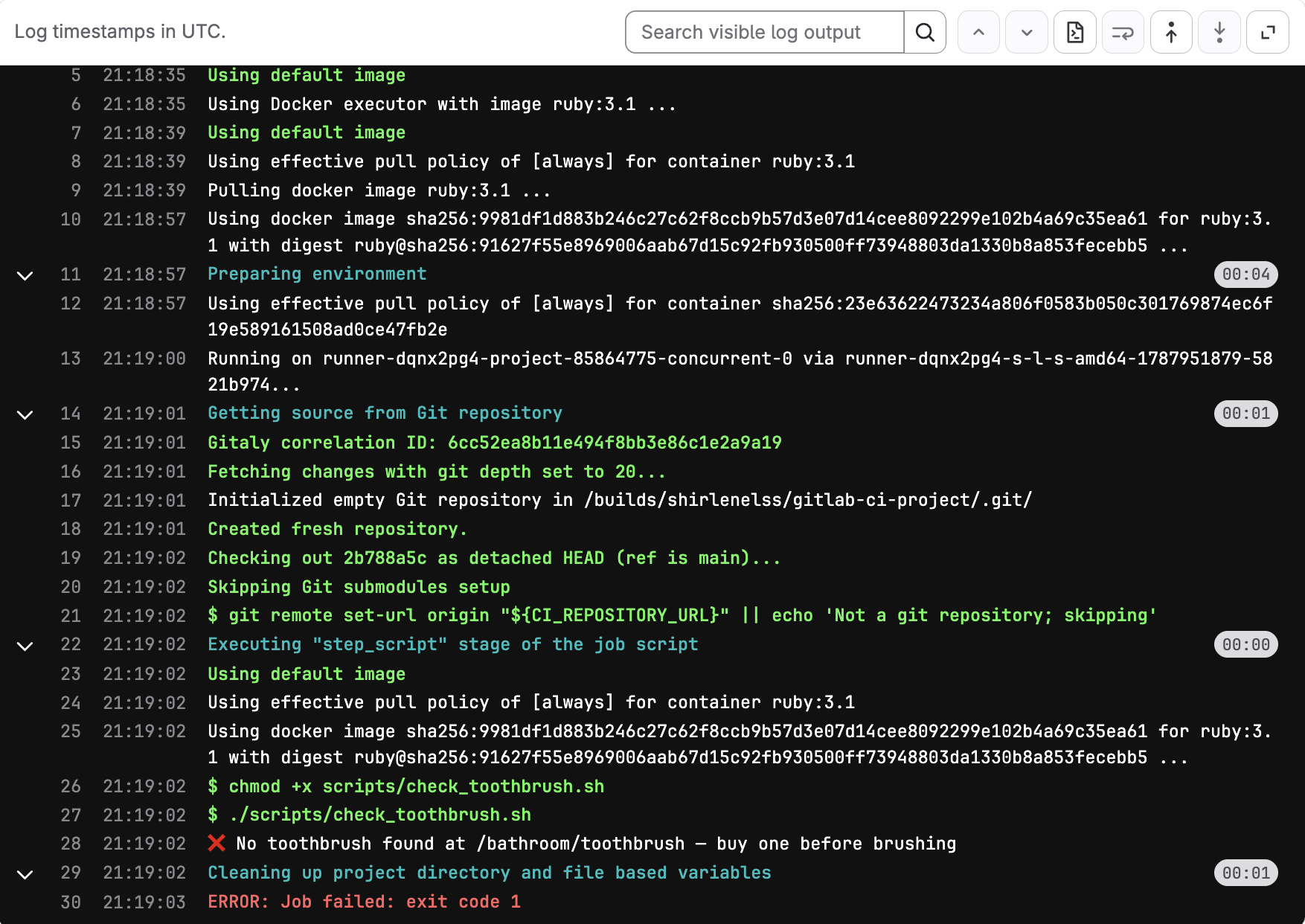Click the search magnifier button
The height and width of the screenshot is (924, 1305).
pyautogui.click(x=925, y=32)
